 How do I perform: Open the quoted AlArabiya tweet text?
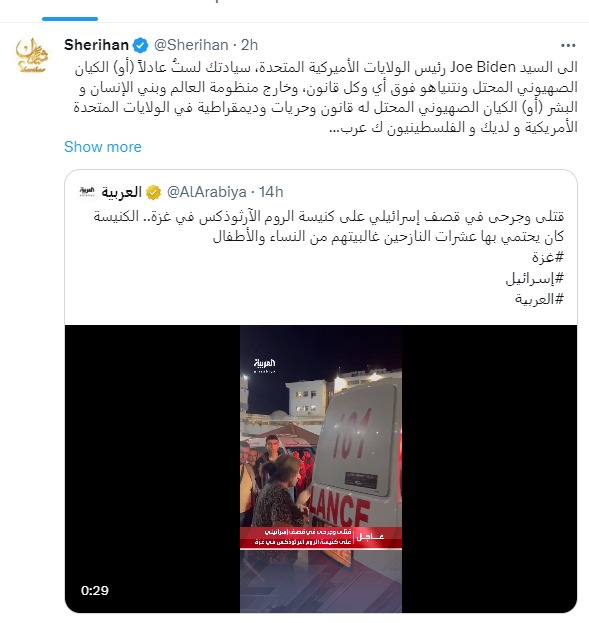click(x=329, y=226)
